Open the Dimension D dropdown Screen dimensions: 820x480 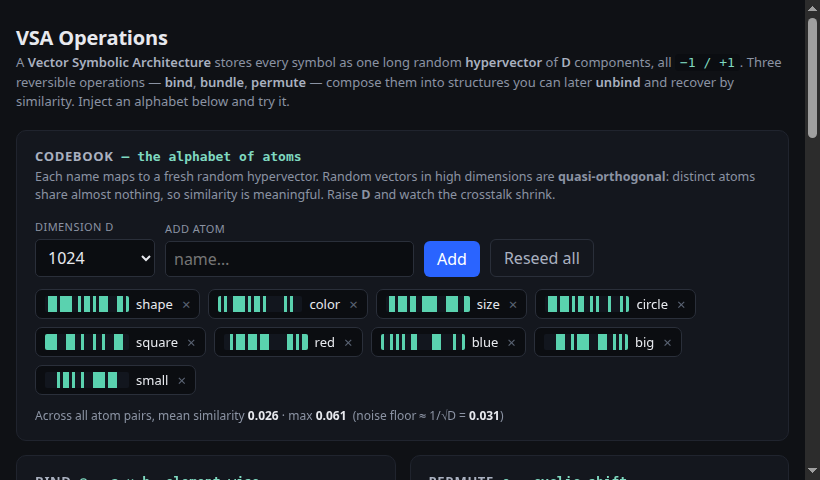click(95, 258)
